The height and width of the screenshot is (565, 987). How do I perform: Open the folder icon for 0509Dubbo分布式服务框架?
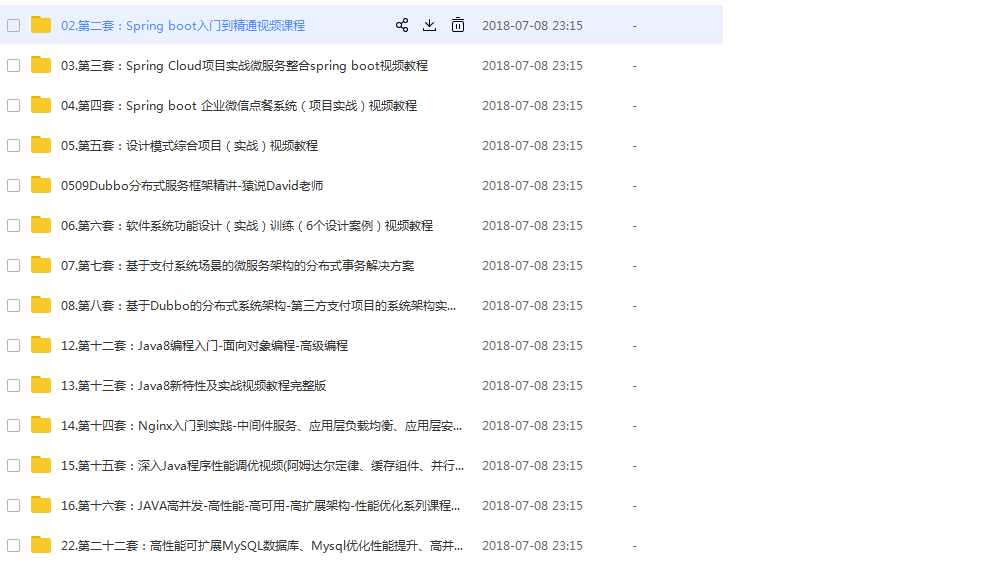(41, 185)
